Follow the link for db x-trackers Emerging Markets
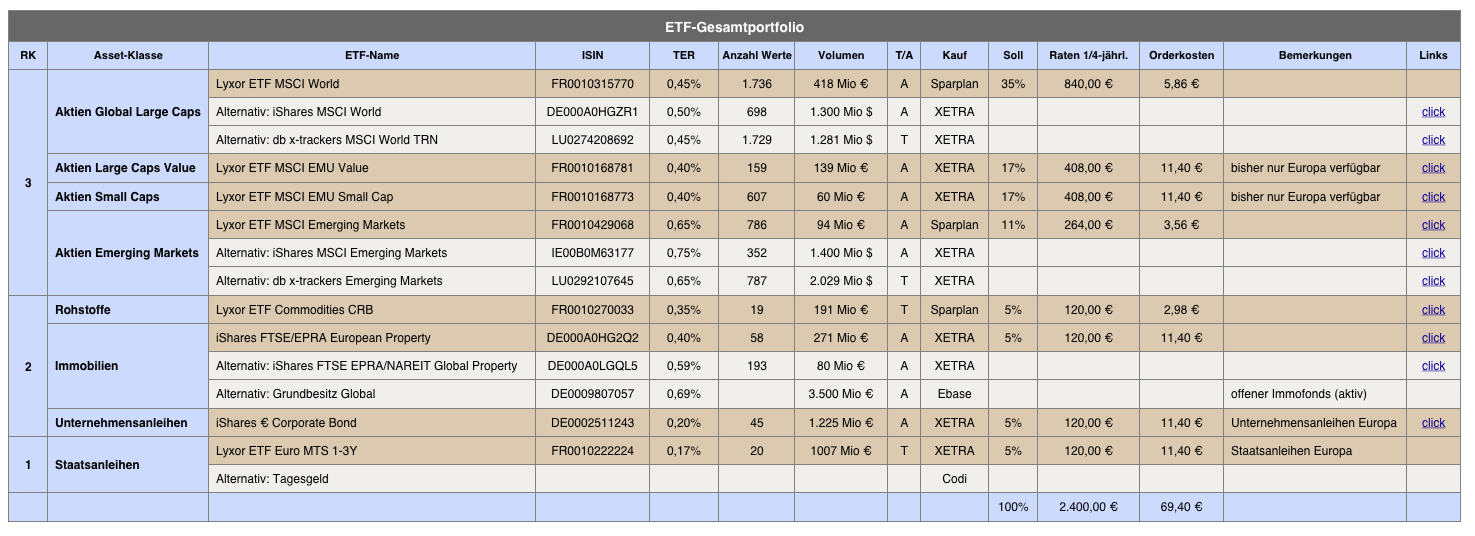This screenshot has width=1475, height=536. pyautogui.click(x=1432, y=281)
